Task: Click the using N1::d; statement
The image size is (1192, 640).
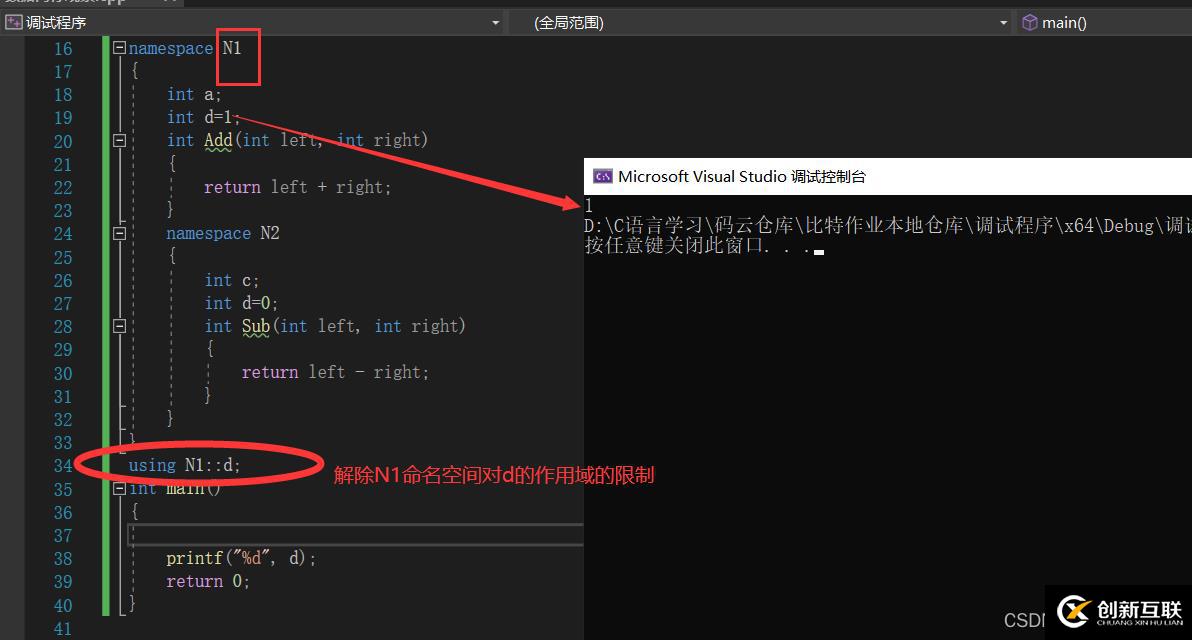Action: click(x=185, y=466)
